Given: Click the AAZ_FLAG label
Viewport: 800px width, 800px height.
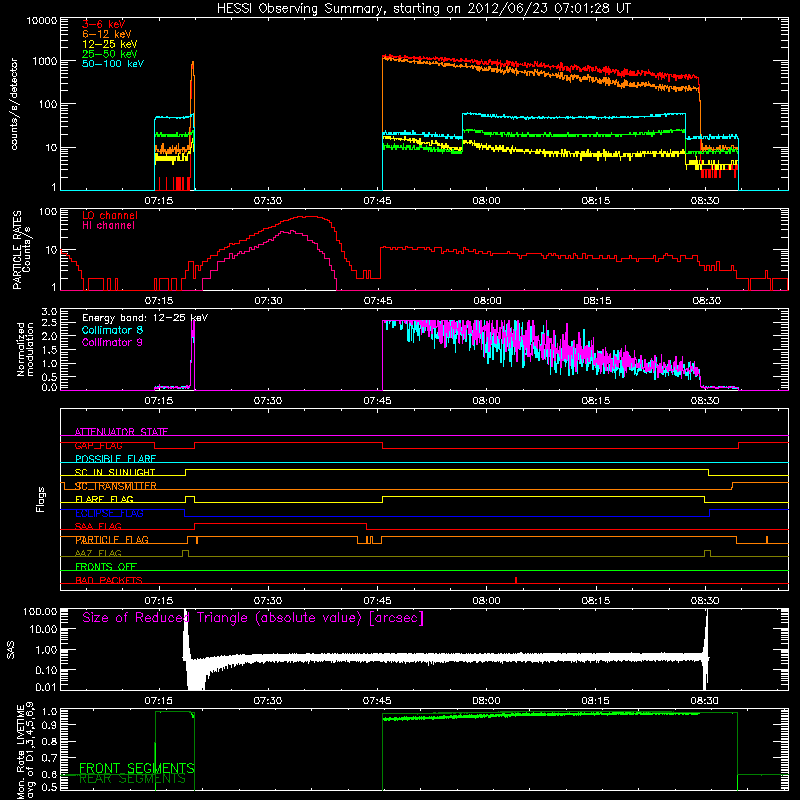Looking at the screenshot, I should [x=98, y=554].
